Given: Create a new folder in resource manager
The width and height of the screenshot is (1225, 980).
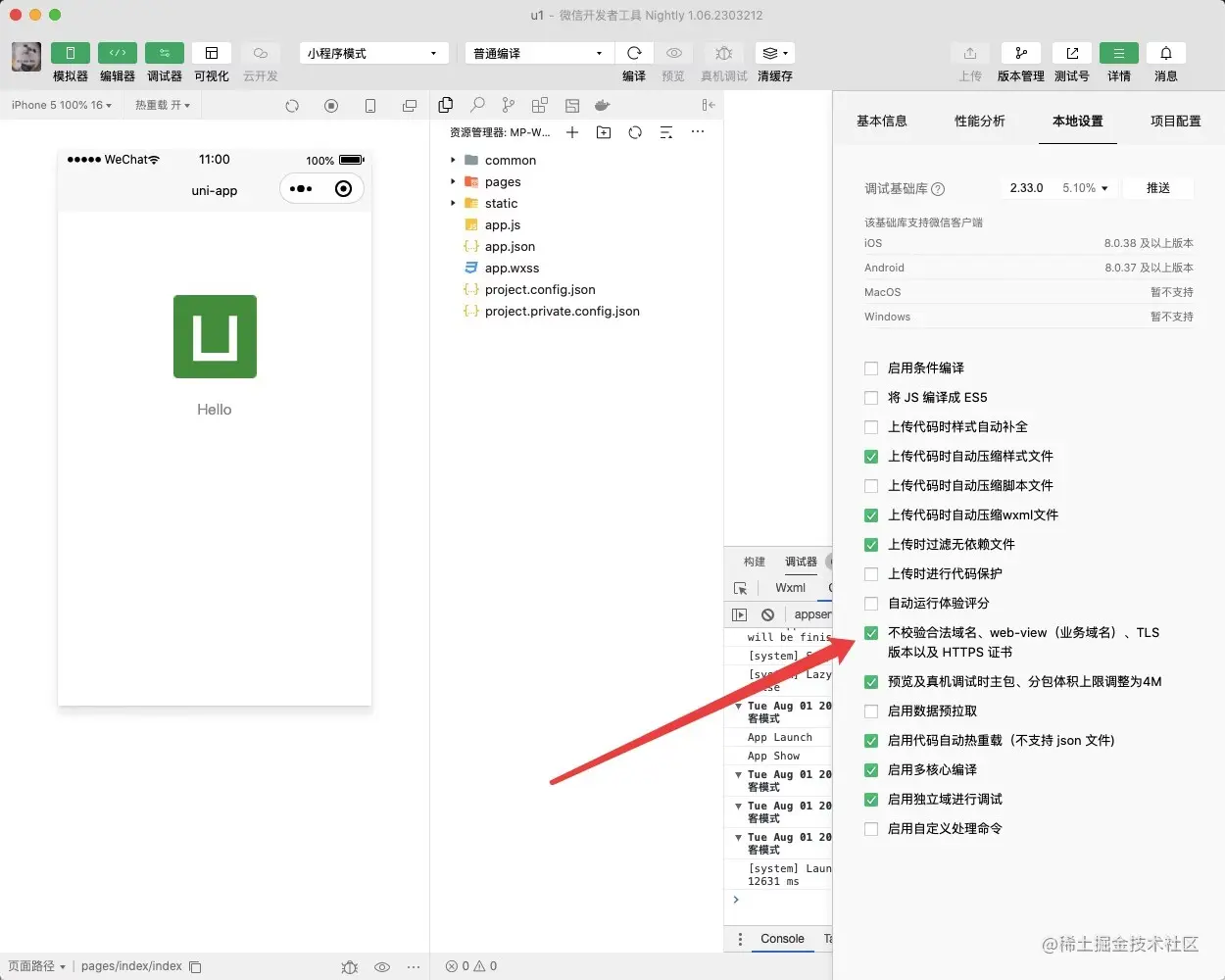Looking at the screenshot, I should click(604, 132).
